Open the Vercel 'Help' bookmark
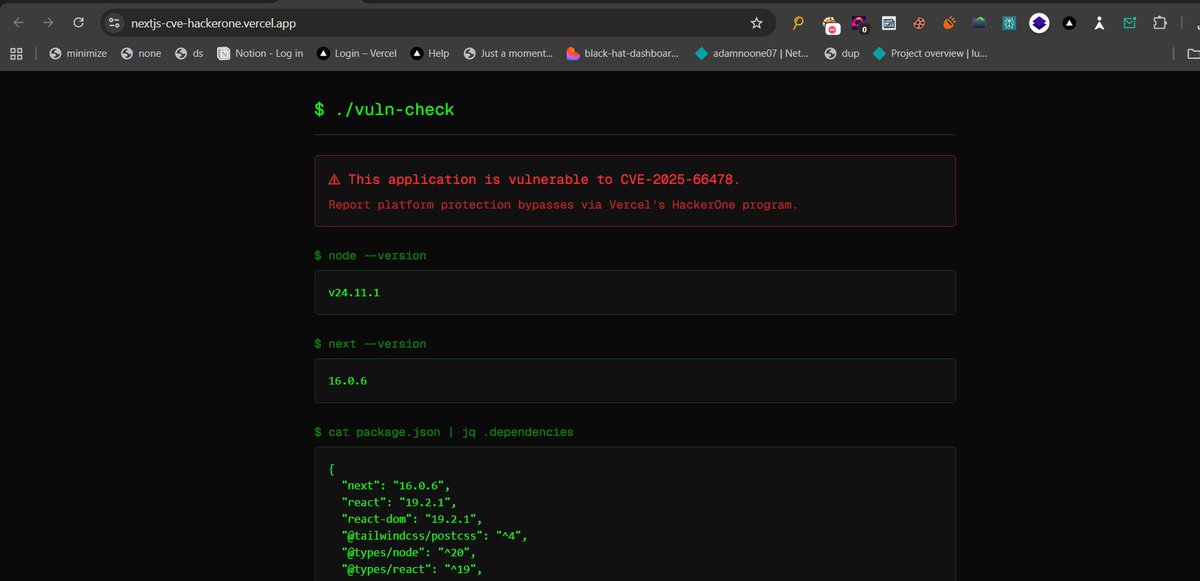Image resolution: width=1200 pixels, height=581 pixels. pos(429,54)
